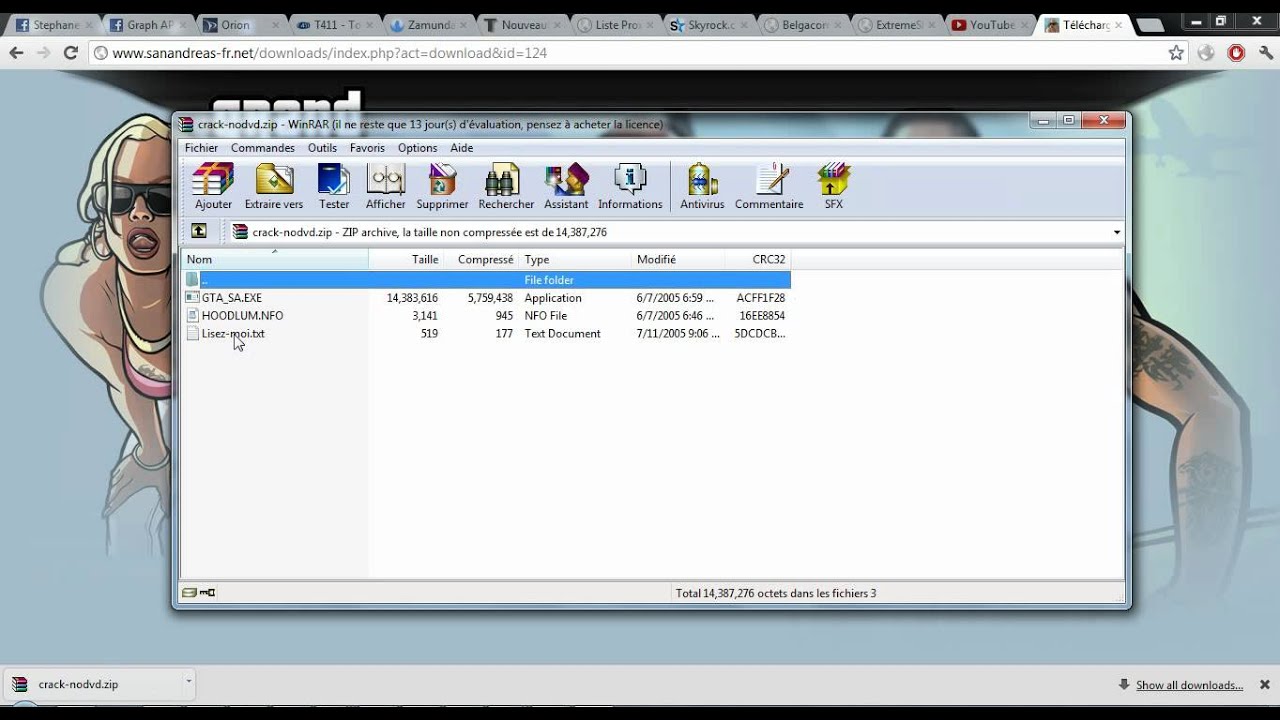
Task: Bookmark this page with the star icon
Action: (x=1176, y=53)
